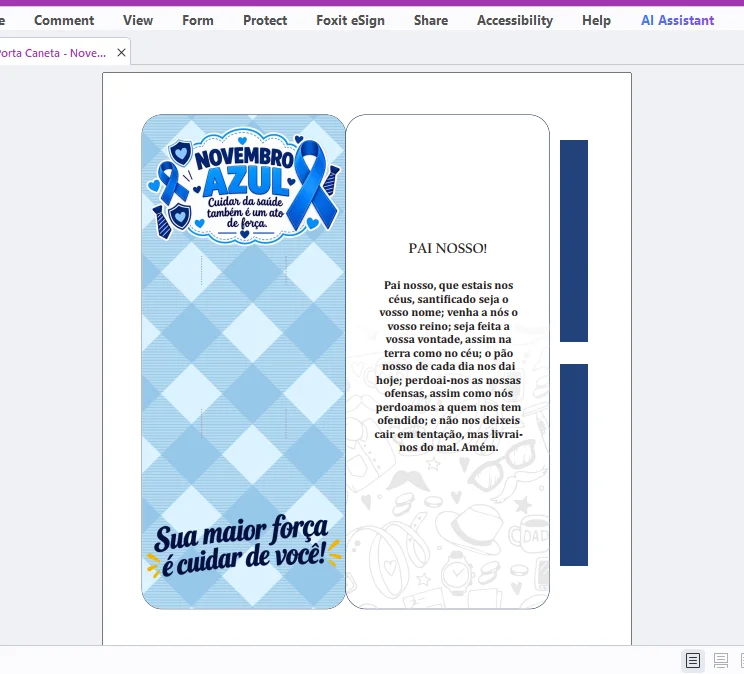The image size is (744, 674).
Task: Click the upper dark blue strip on page
Action: (574, 241)
